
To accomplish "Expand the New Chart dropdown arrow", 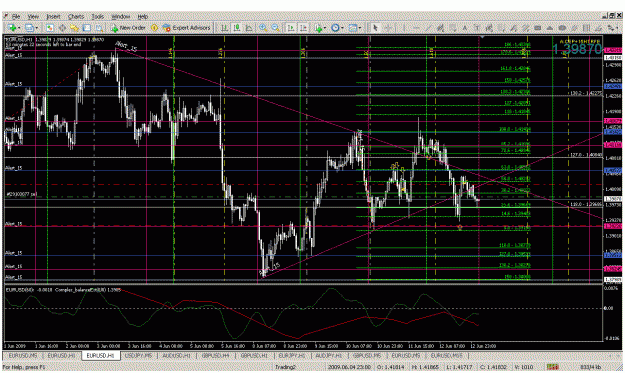I will point(19,28).
